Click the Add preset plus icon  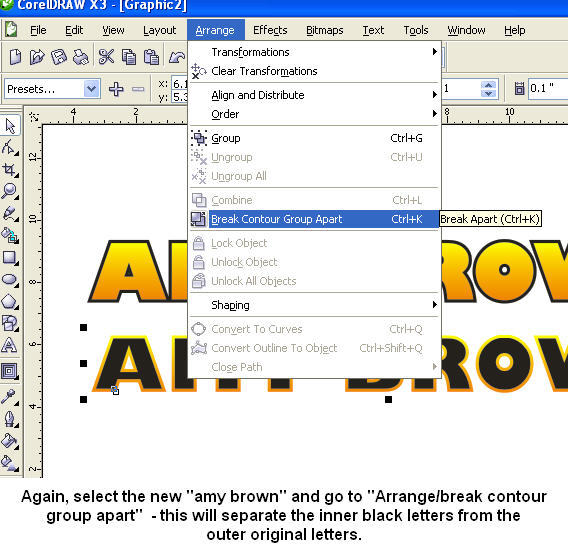tap(116, 89)
